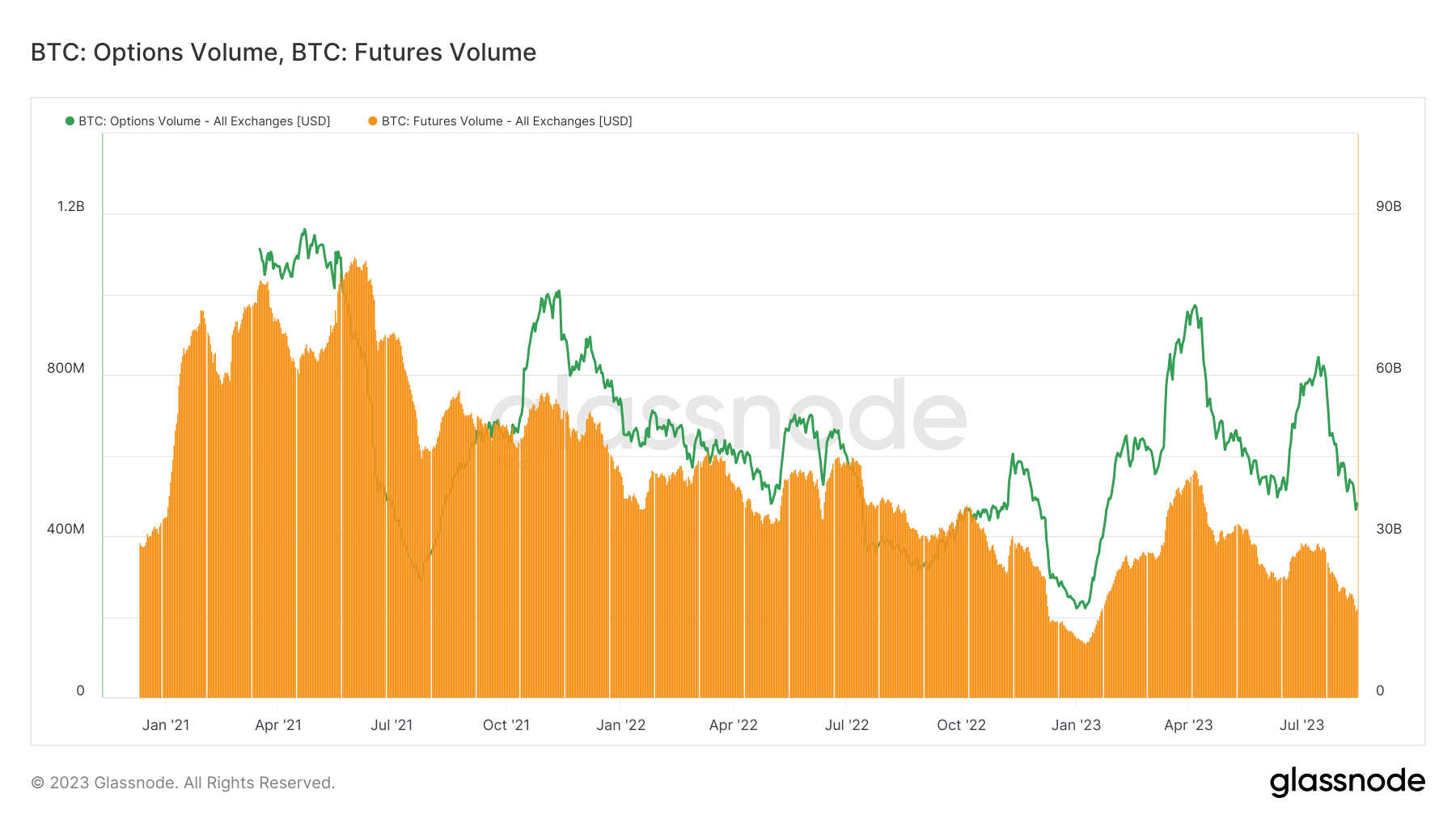Click the glassnode watermark in the chart
The image size is (1456, 819).
[728, 416]
